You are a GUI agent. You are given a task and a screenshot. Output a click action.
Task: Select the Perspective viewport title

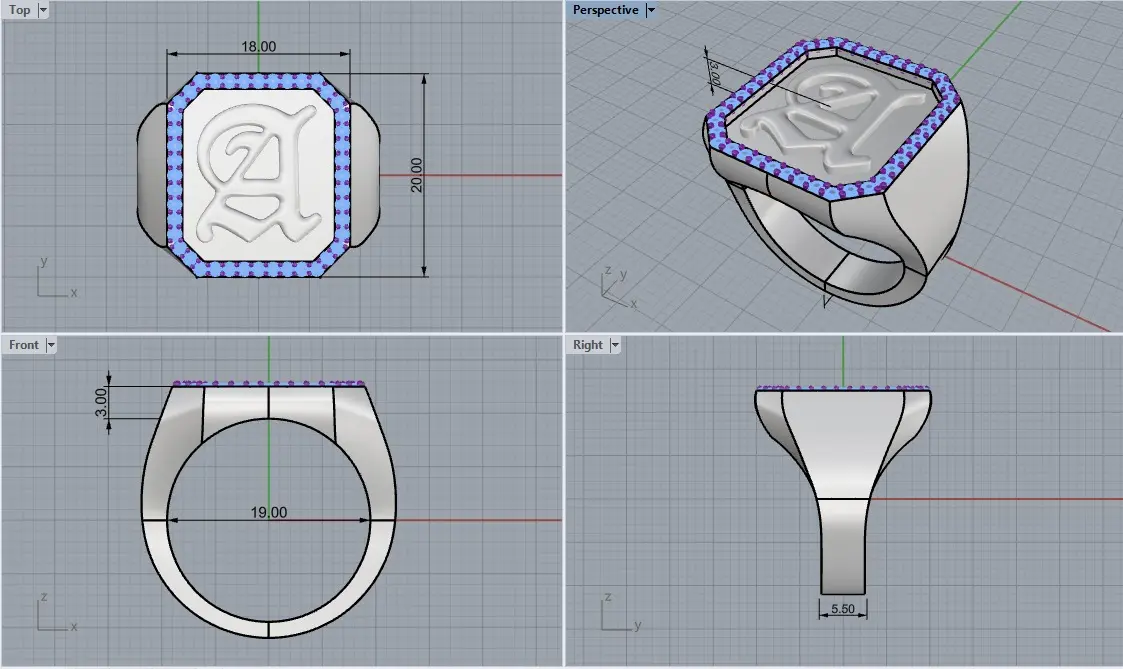click(x=605, y=10)
